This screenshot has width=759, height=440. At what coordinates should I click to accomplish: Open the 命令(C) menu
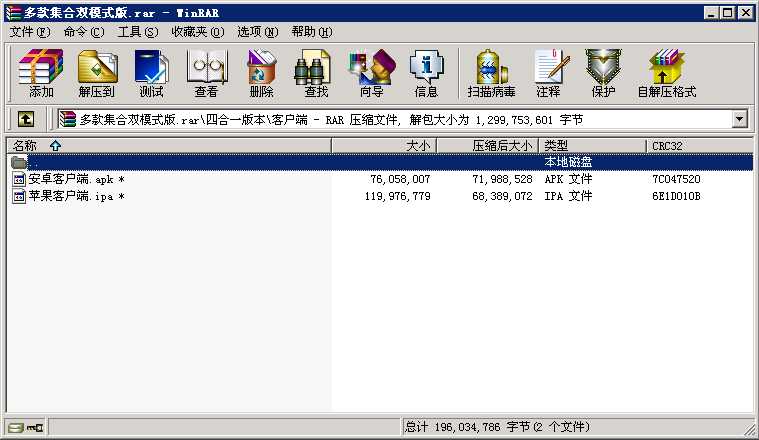pos(84,32)
